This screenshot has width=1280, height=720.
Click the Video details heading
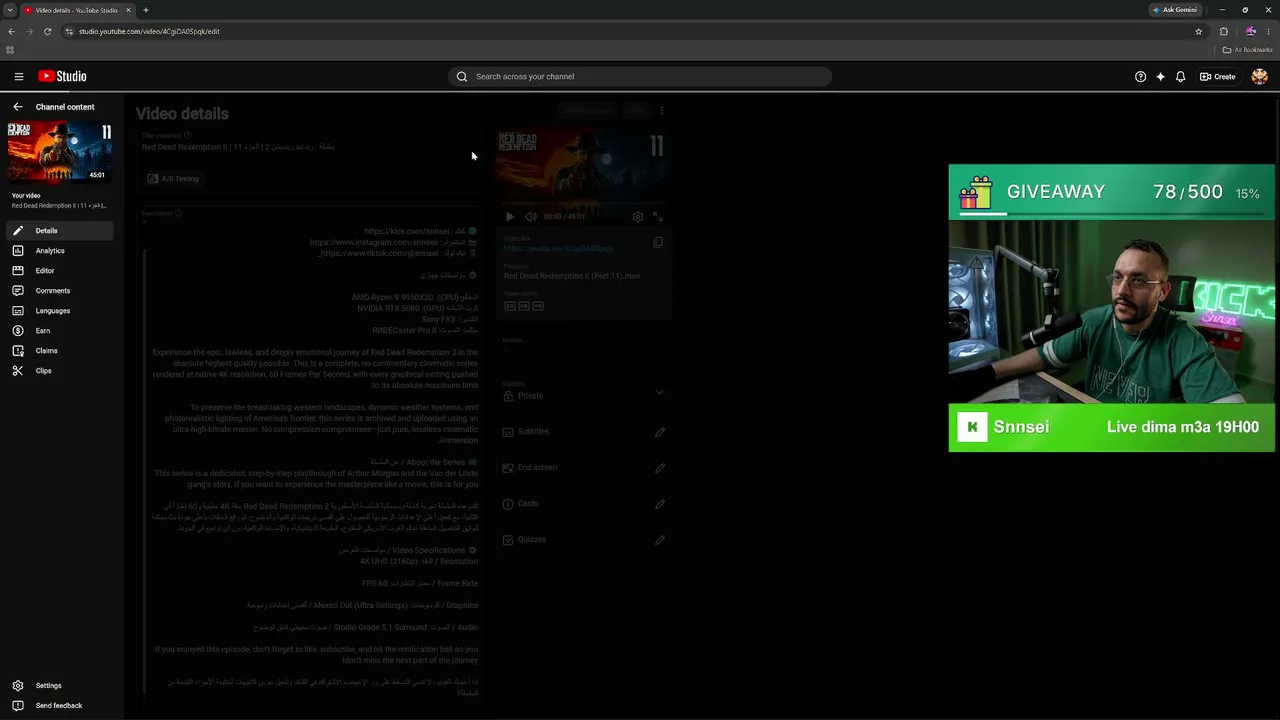pyautogui.click(x=182, y=114)
